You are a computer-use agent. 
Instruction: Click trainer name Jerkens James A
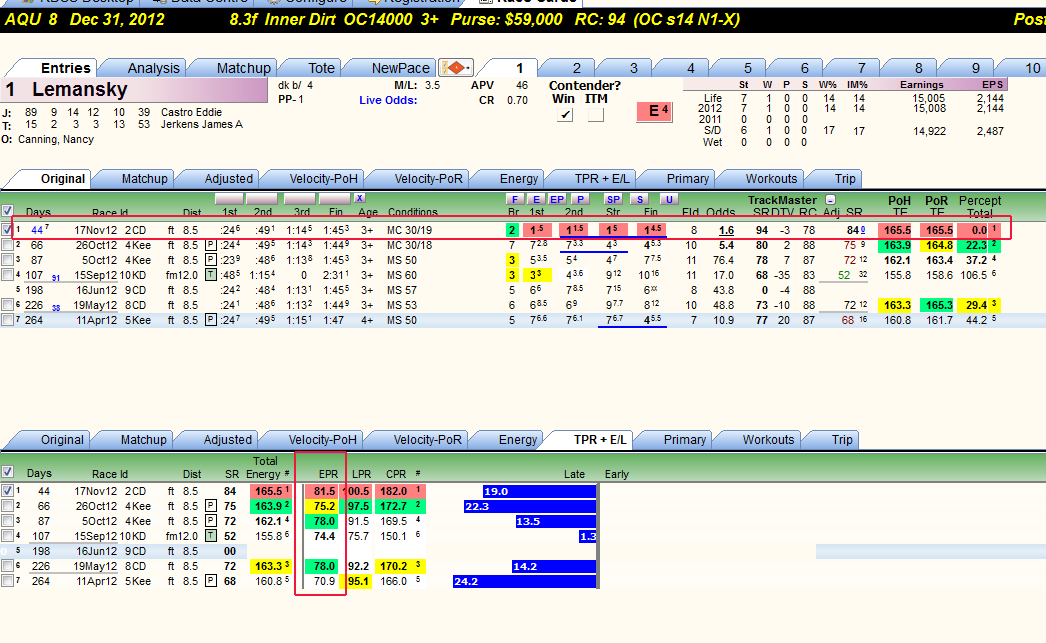pos(201,124)
